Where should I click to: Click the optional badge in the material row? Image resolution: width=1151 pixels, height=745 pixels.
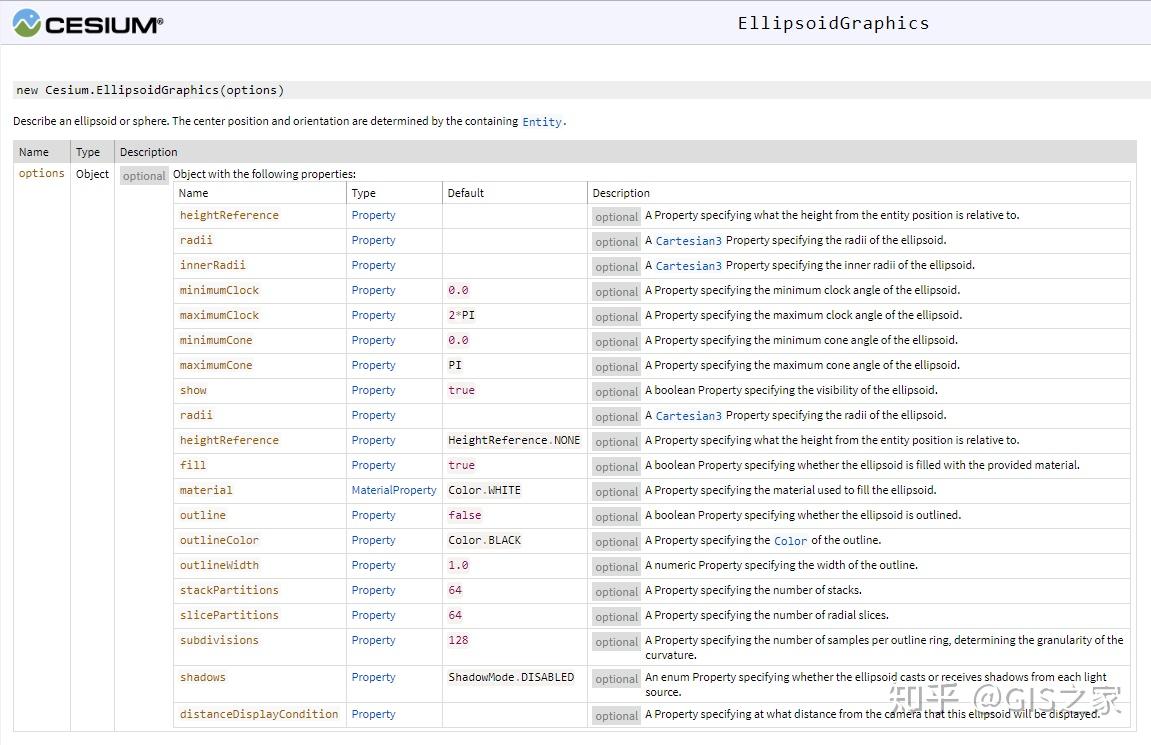click(x=616, y=492)
